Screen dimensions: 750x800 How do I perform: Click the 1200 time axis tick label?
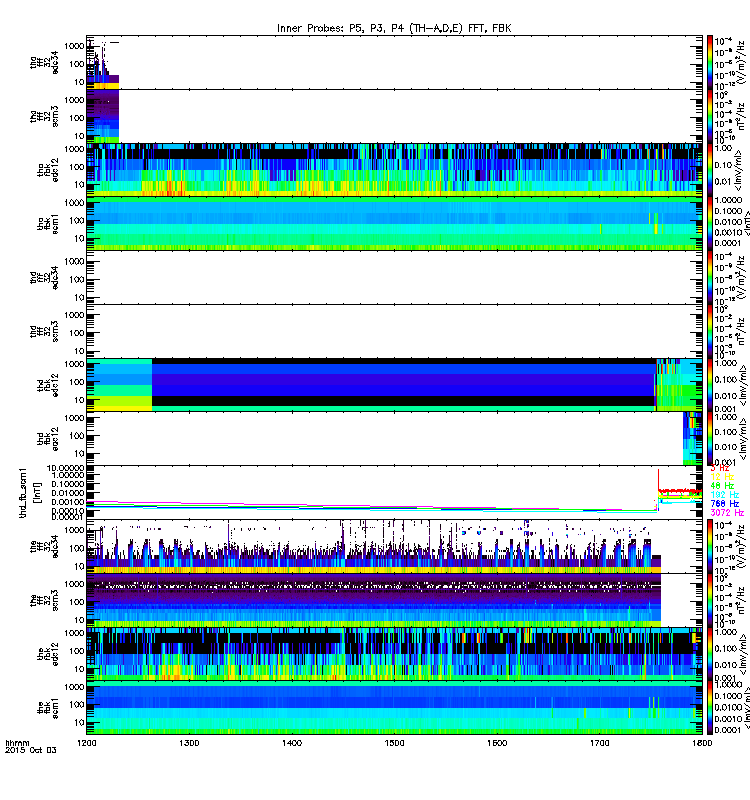[87, 743]
